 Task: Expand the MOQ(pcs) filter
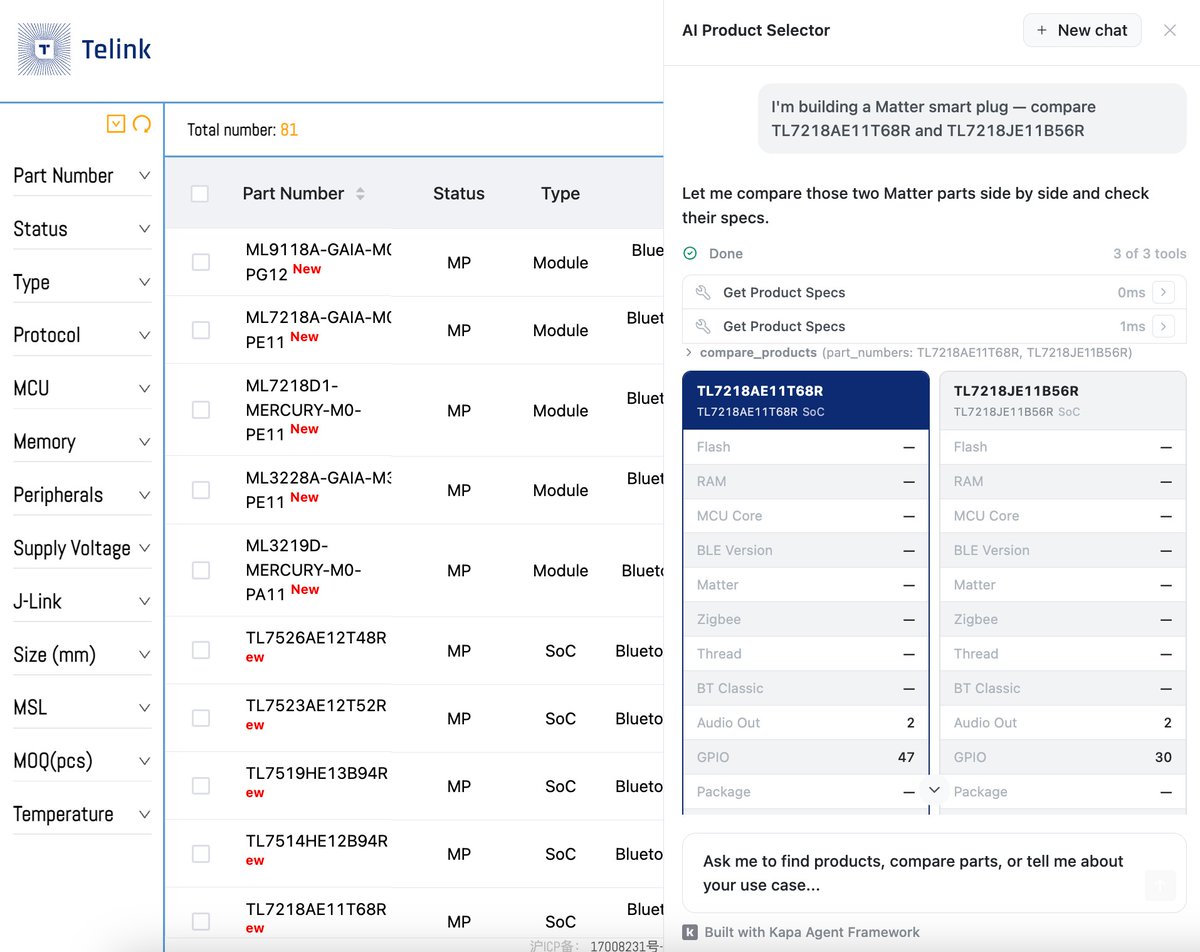(x=82, y=761)
